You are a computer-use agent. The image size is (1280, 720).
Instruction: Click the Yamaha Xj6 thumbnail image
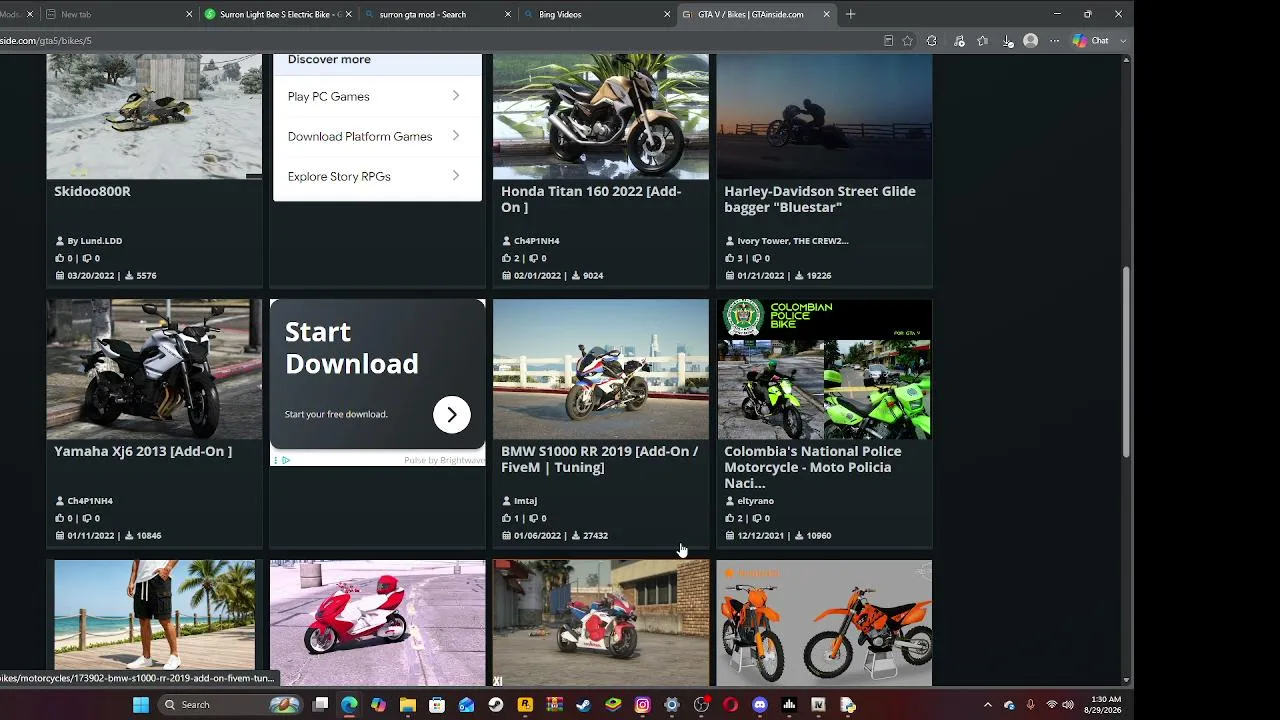point(154,369)
